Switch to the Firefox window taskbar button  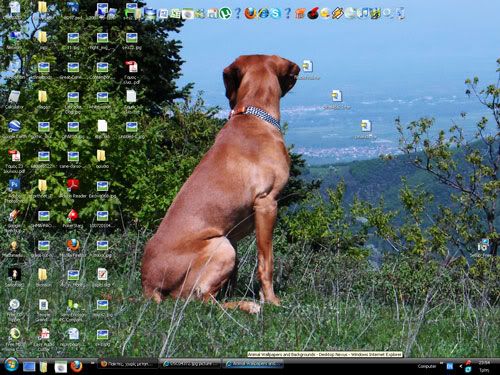128,364
